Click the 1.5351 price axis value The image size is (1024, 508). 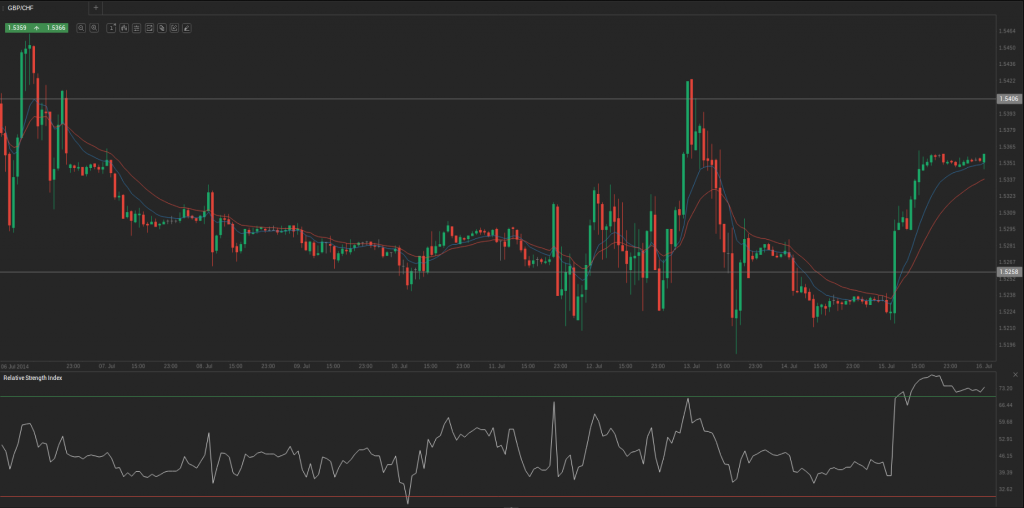pos(1006,163)
